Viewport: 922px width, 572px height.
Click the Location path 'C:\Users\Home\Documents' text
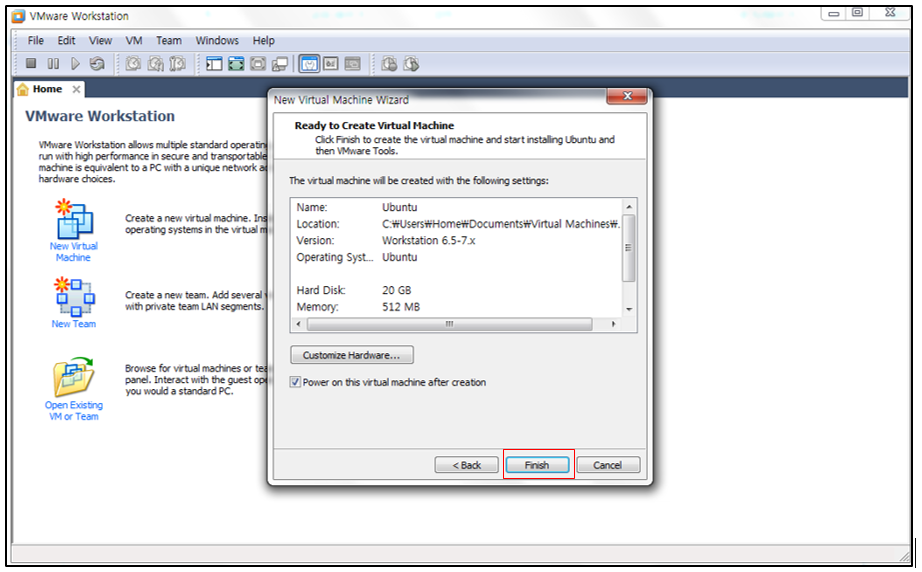(500, 224)
